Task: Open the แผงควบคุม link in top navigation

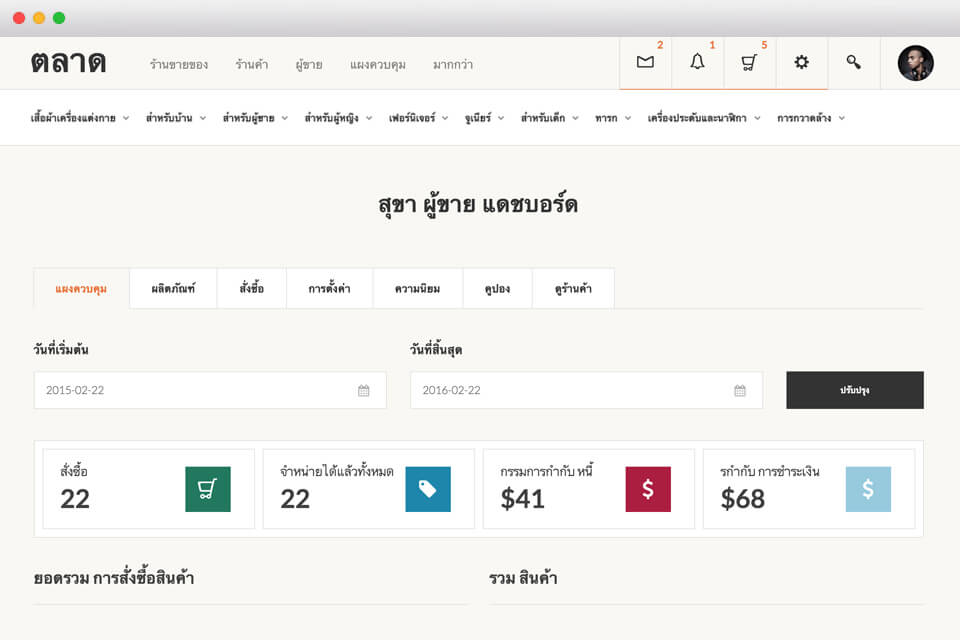Action: 377,64
